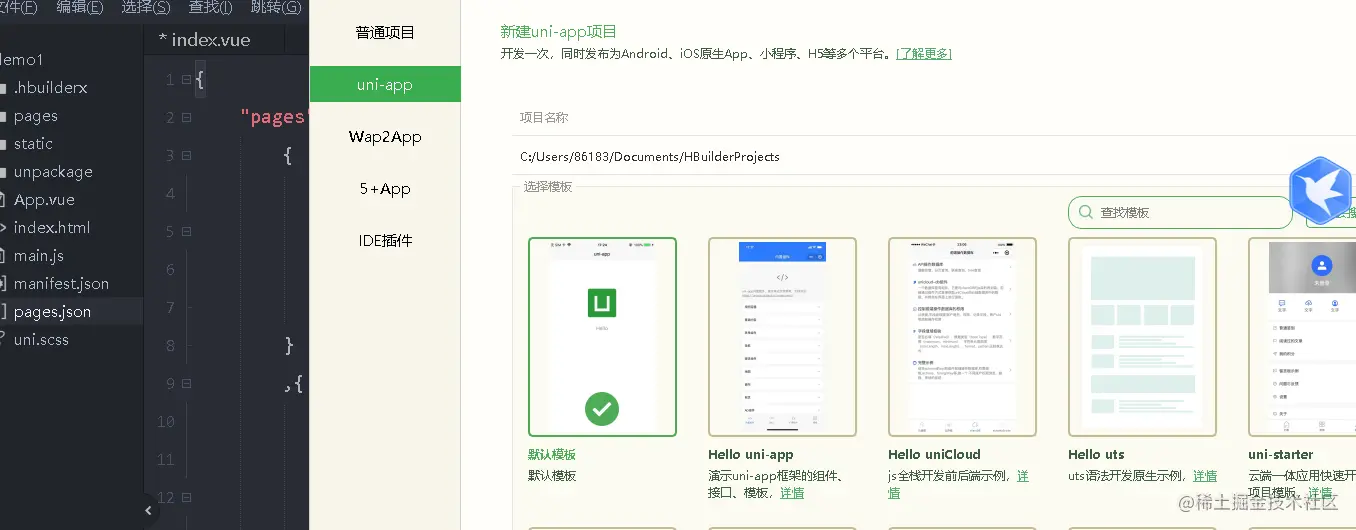Screen dimensions: 1356x530
Task: Select the 默认模板 template thumbnail
Action: (602, 337)
